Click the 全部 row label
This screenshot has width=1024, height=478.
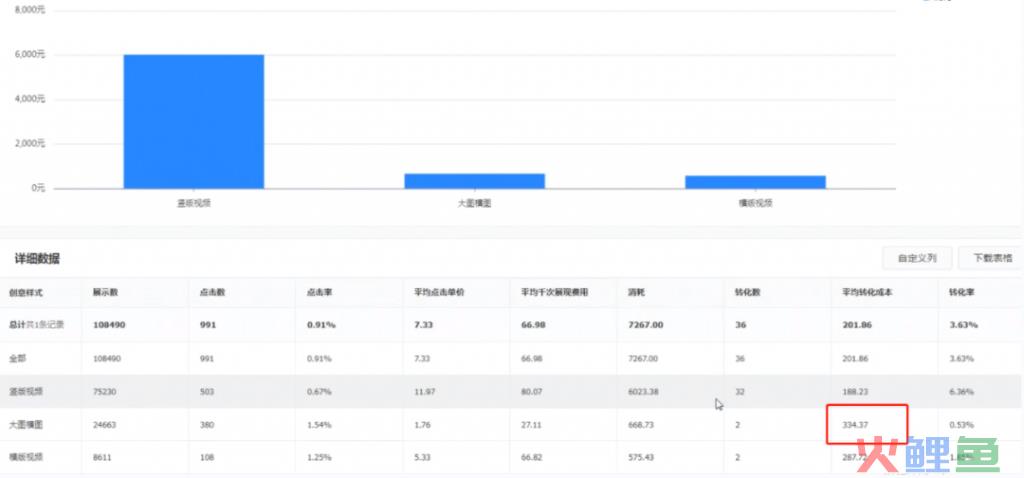[x=17, y=358]
